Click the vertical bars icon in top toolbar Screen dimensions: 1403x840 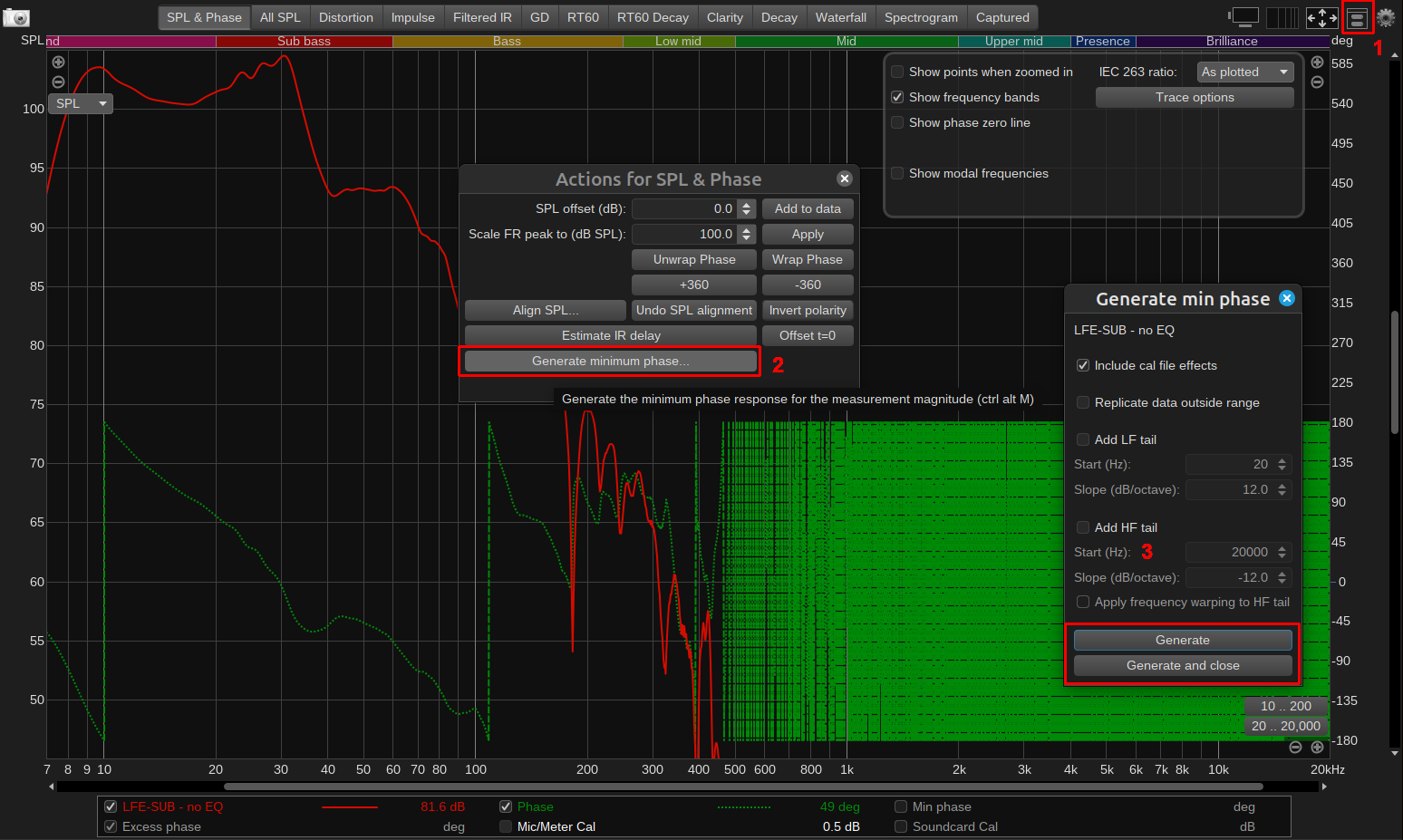(1282, 17)
